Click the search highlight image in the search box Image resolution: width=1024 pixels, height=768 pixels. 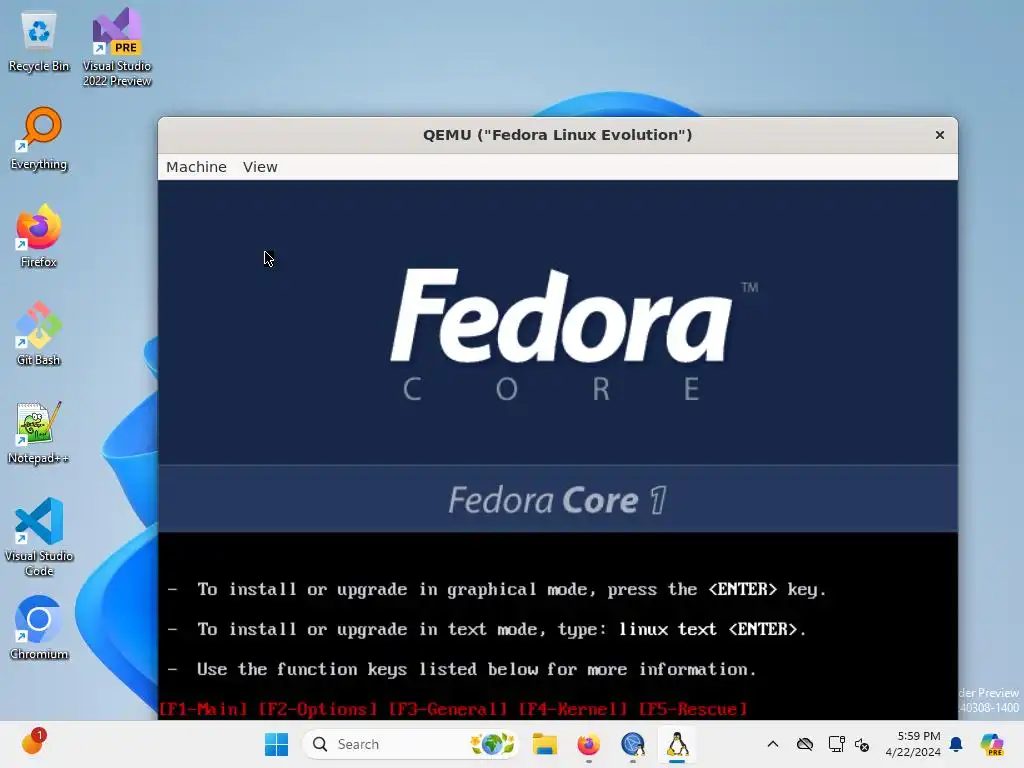pyautogui.click(x=492, y=744)
